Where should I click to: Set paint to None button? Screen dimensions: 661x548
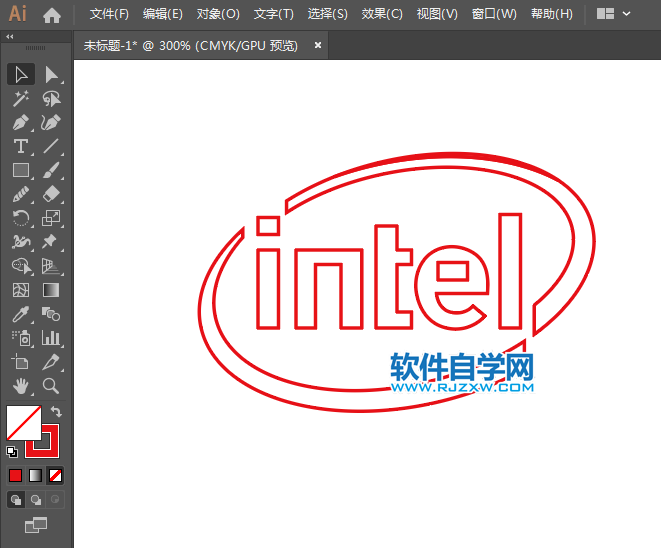55,475
